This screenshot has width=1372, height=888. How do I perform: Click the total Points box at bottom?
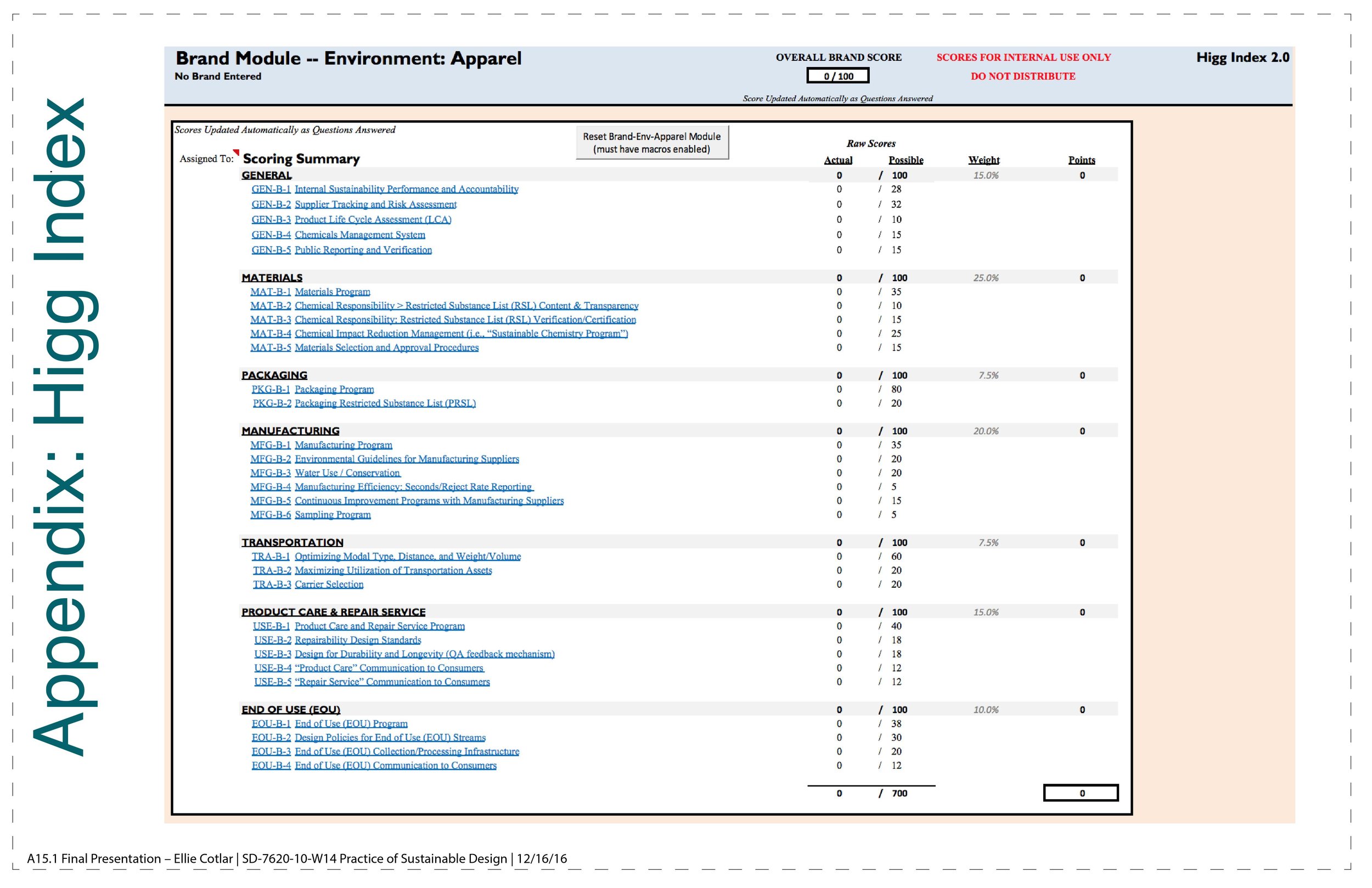(x=1081, y=793)
